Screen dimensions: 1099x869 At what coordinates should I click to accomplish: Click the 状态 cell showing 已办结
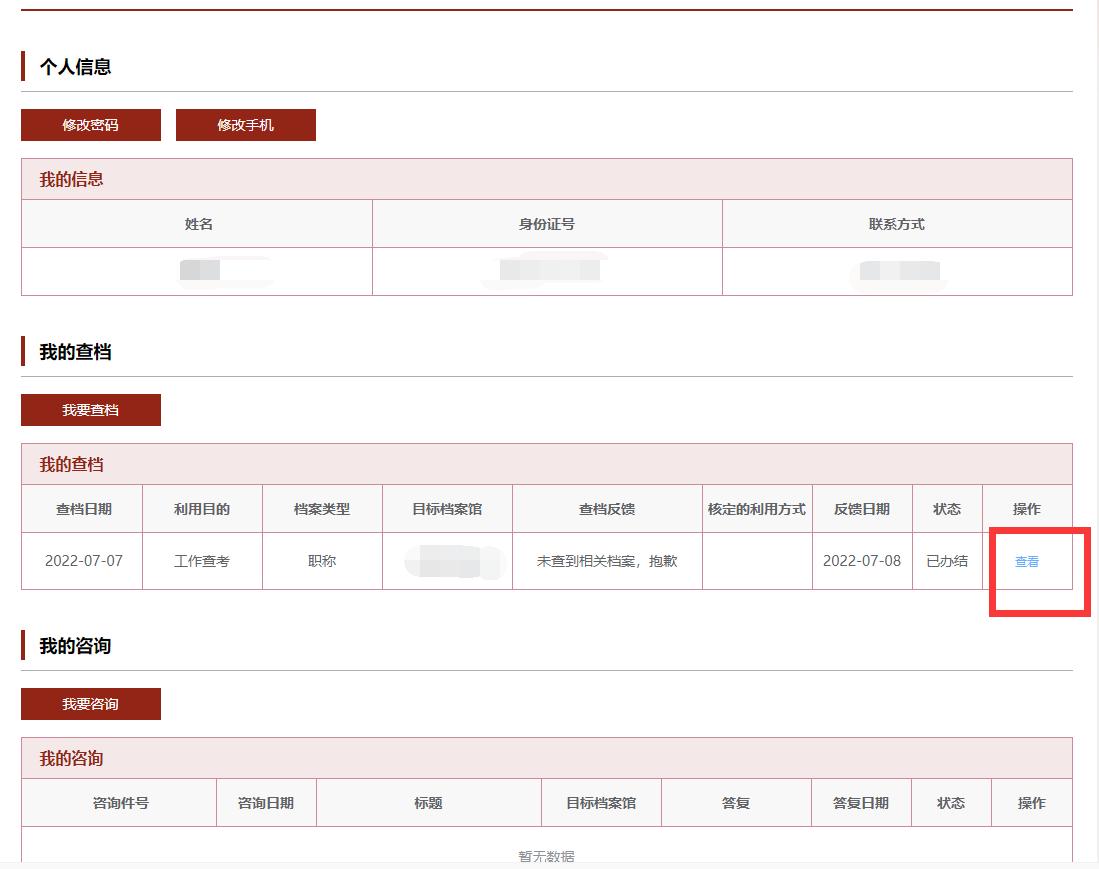(x=946, y=561)
